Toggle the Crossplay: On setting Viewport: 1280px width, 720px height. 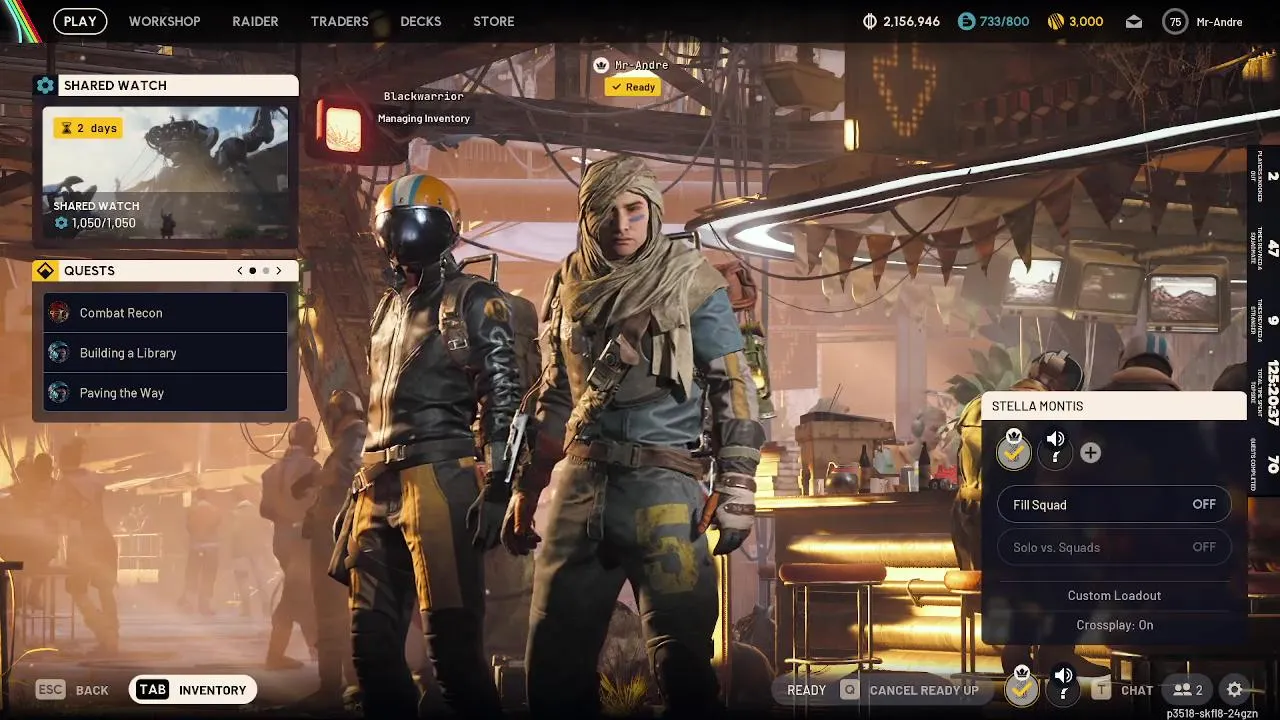click(1114, 625)
